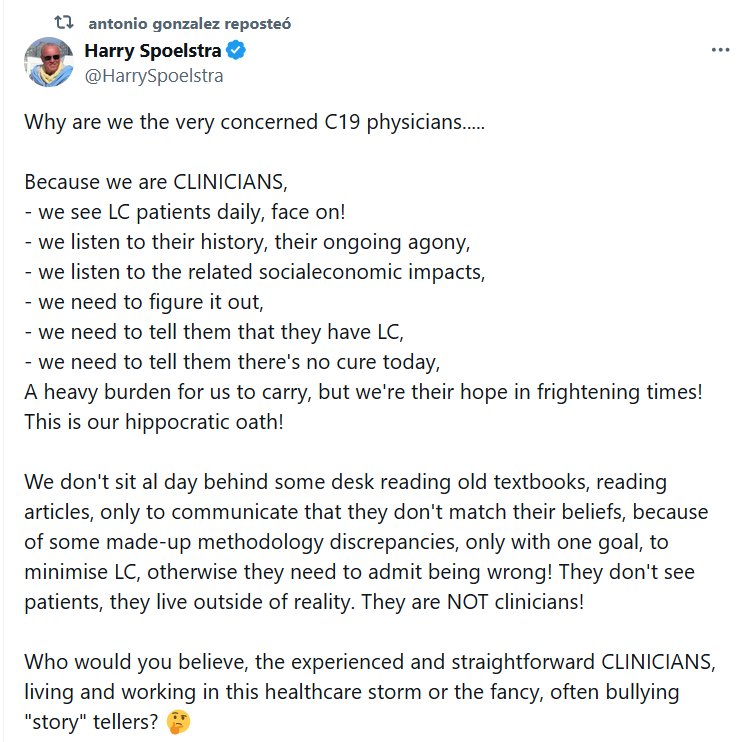
Task: Open the @HarrySpoelstra handle link
Action: (153, 75)
